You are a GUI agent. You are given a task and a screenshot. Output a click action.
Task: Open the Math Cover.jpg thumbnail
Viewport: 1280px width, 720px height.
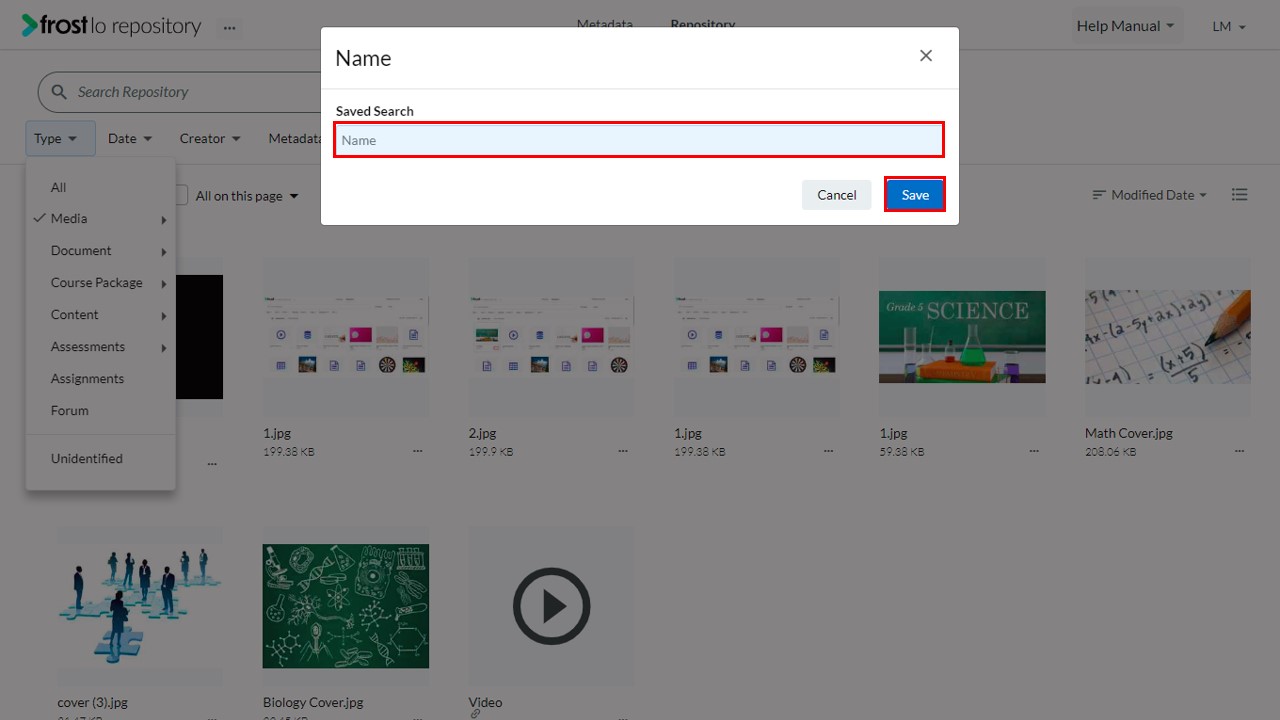1168,337
